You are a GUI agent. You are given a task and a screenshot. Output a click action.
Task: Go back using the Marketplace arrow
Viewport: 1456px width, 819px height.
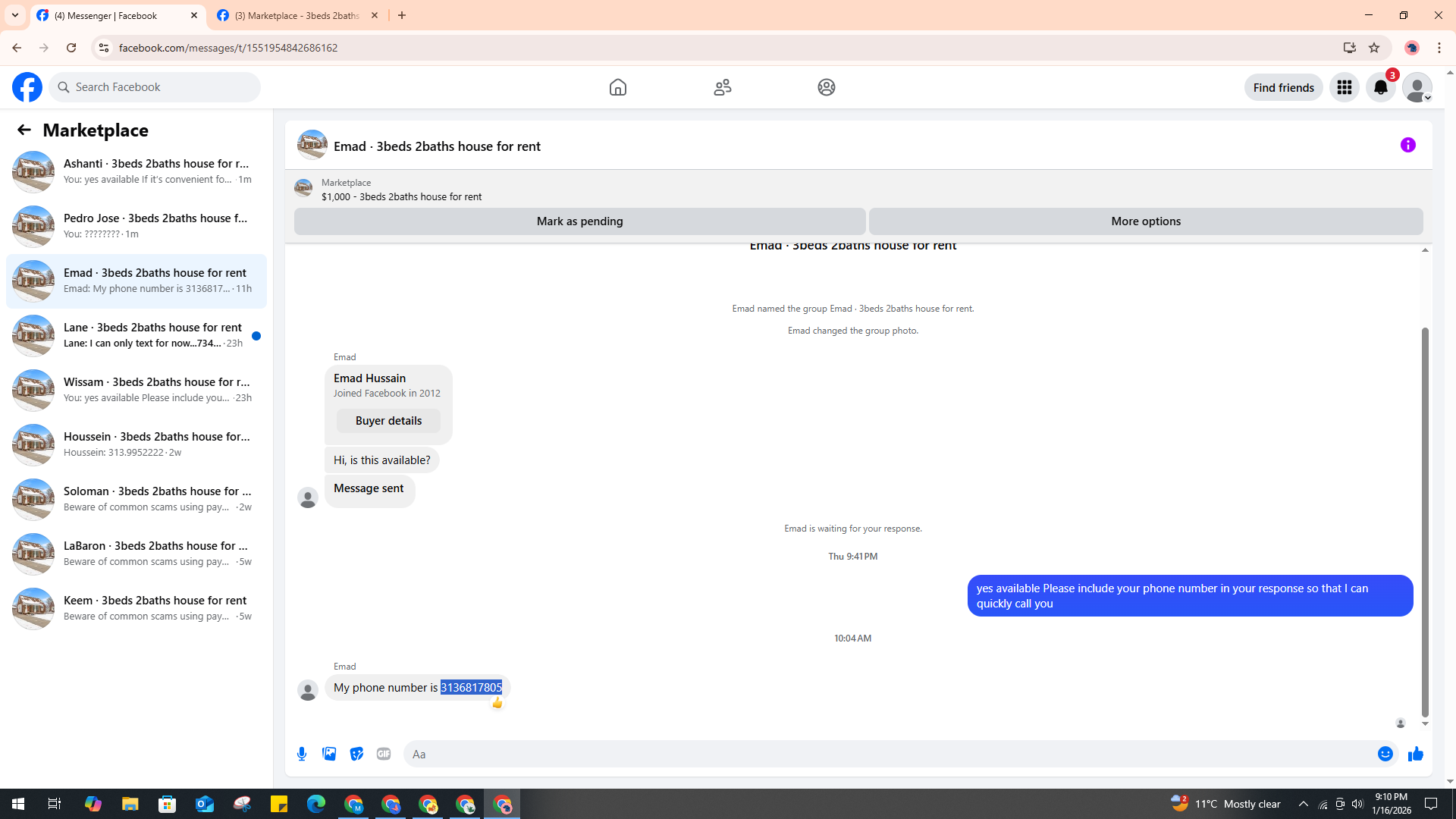(x=24, y=130)
